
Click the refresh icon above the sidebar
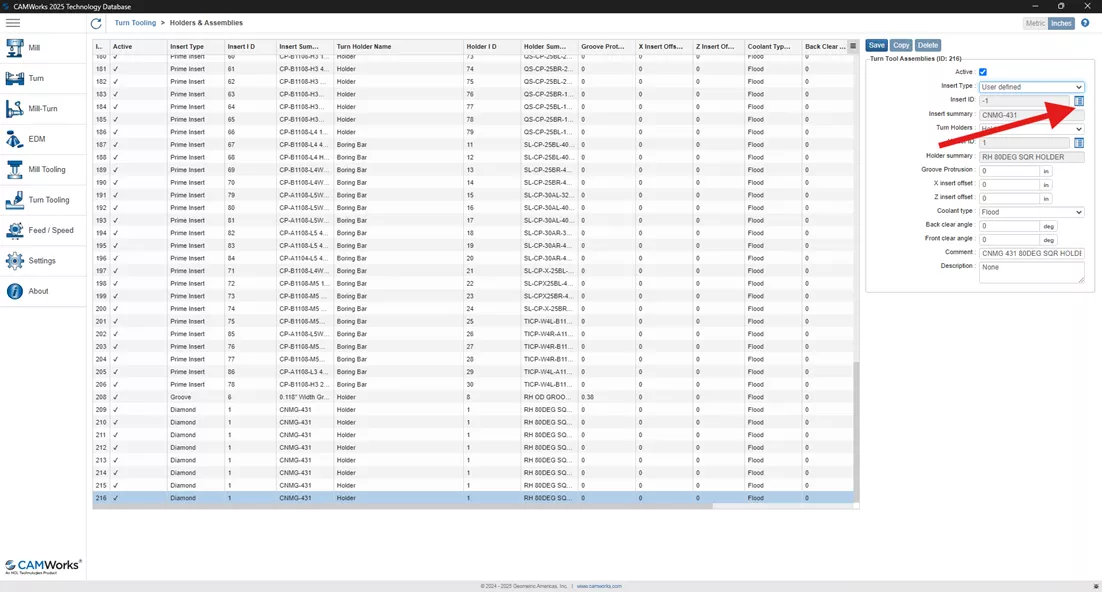coord(94,22)
